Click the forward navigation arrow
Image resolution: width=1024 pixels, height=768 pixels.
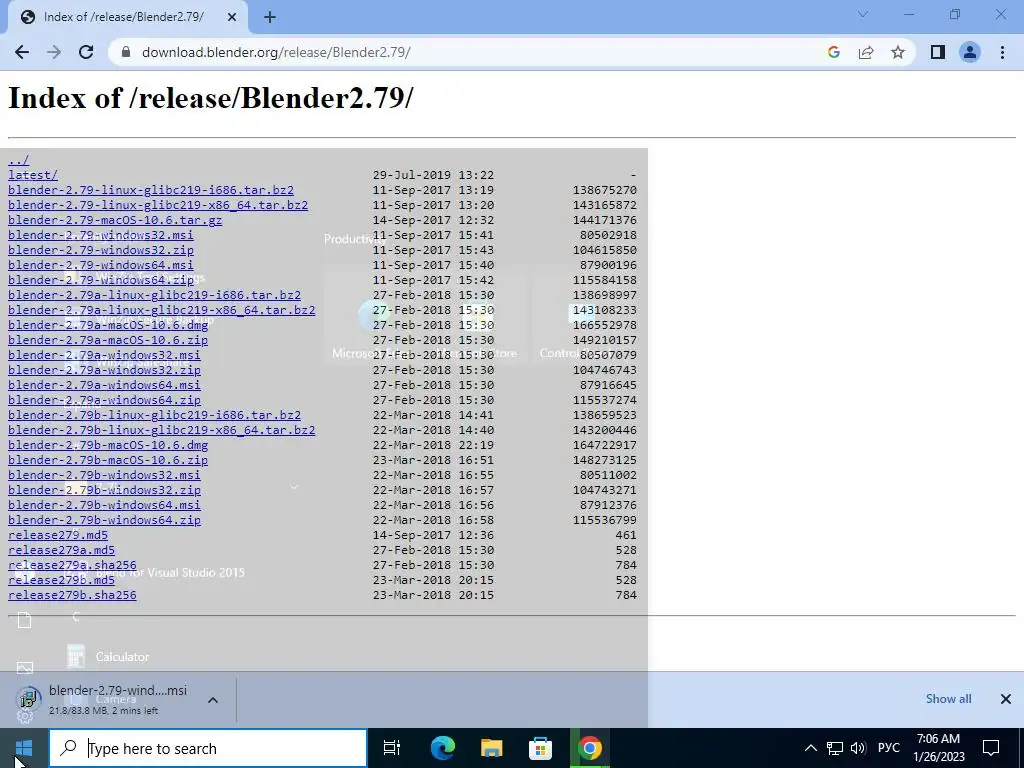point(54,52)
